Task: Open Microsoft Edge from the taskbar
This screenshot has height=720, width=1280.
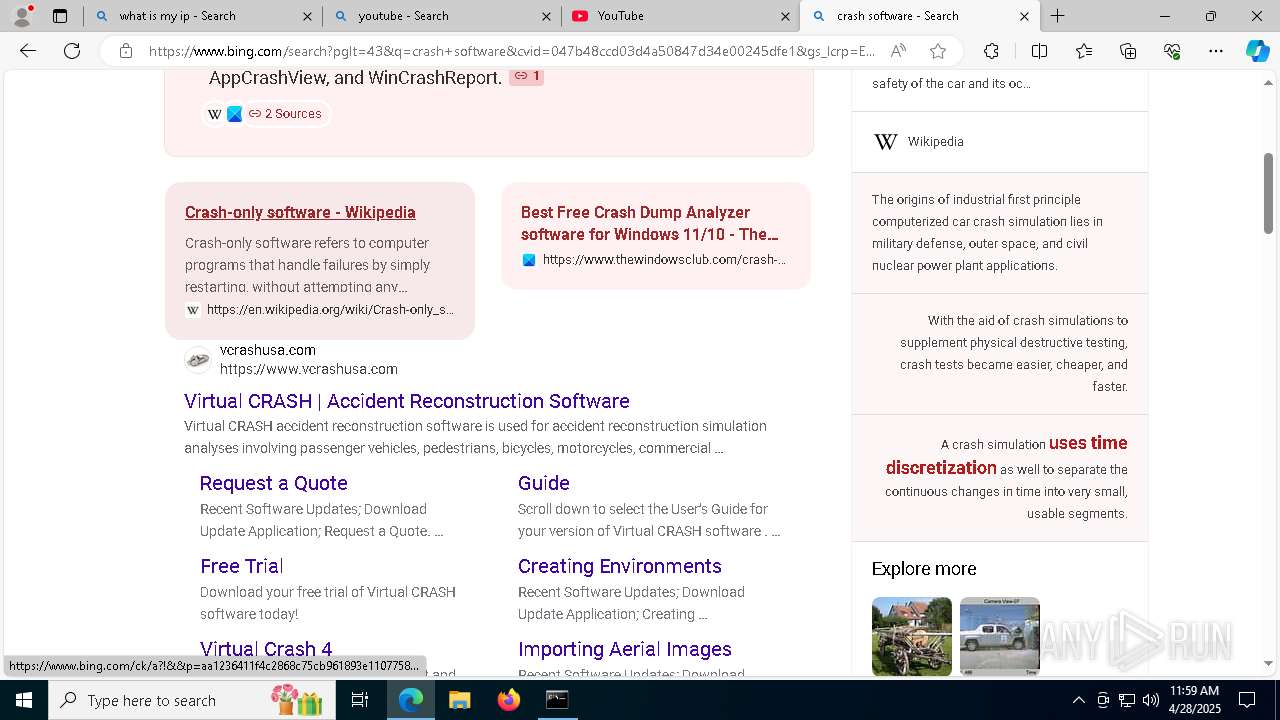Action: [411, 700]
